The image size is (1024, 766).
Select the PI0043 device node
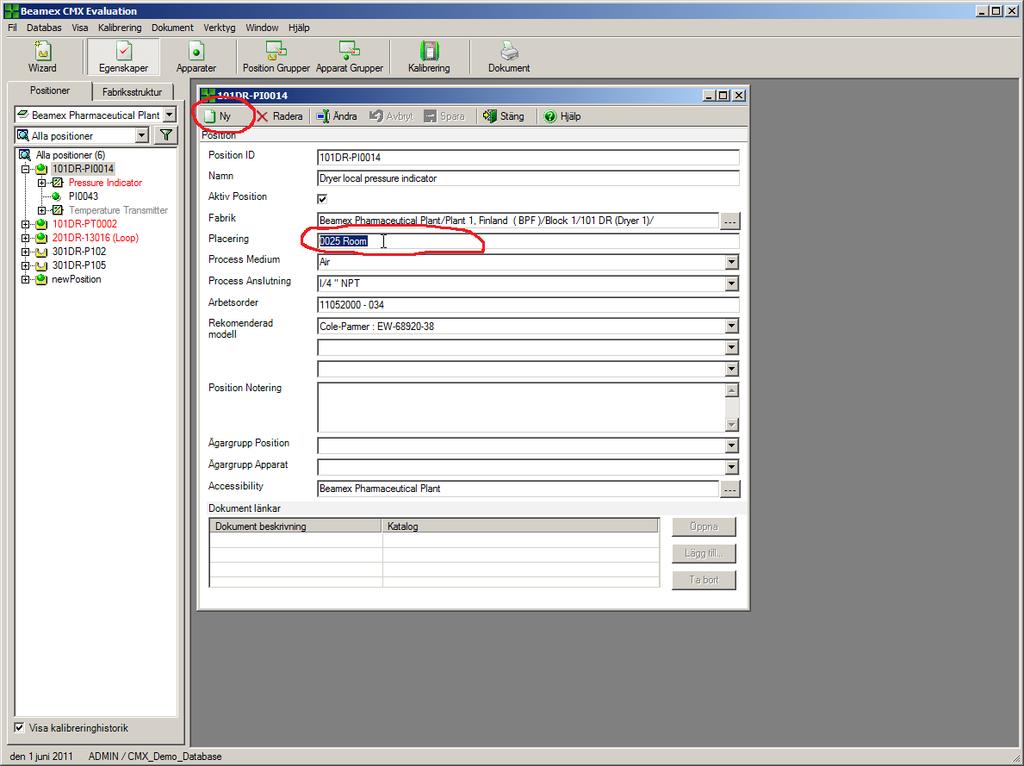click(x=84, y=196)
